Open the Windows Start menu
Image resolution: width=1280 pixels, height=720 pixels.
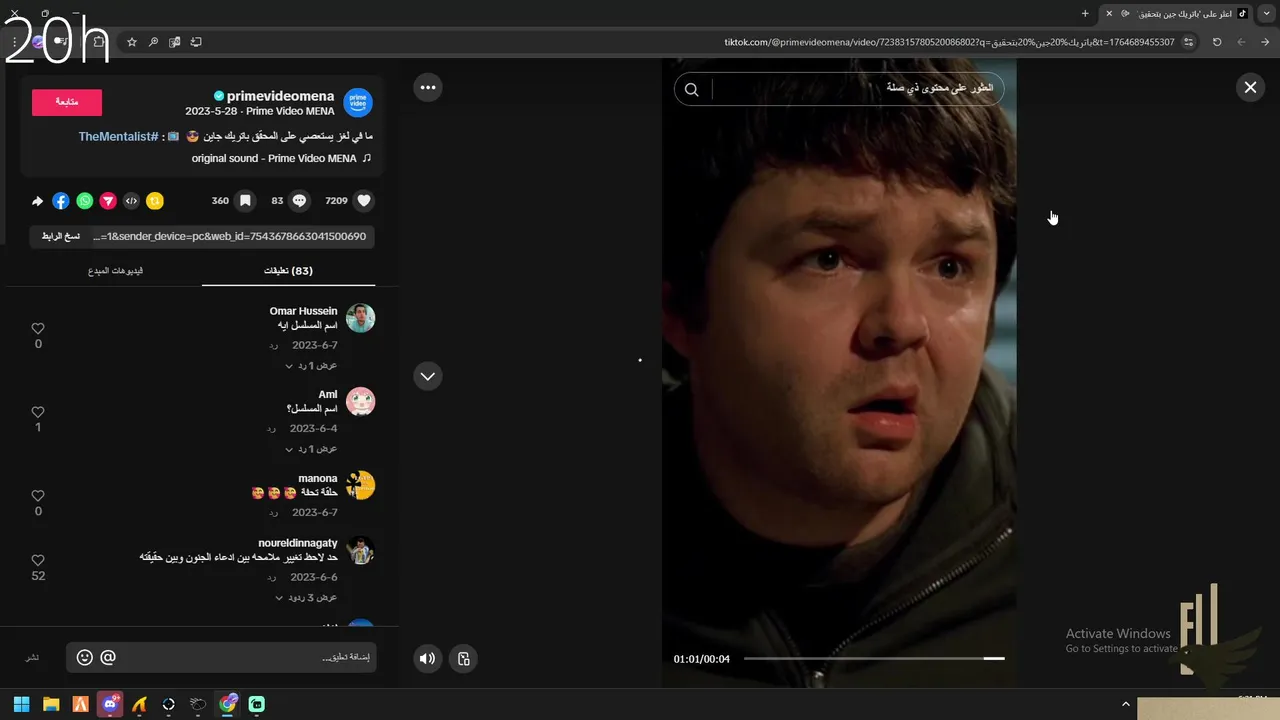click(21, 704)
